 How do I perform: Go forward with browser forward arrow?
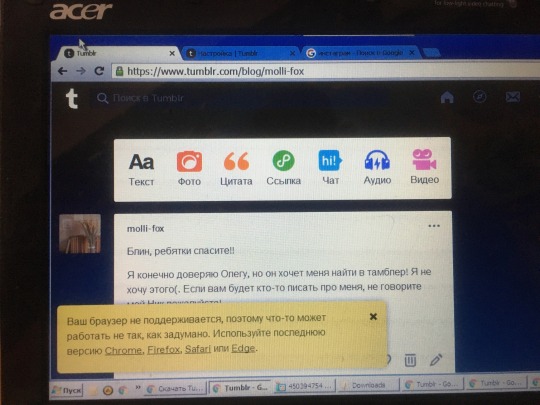pos(81,71)
